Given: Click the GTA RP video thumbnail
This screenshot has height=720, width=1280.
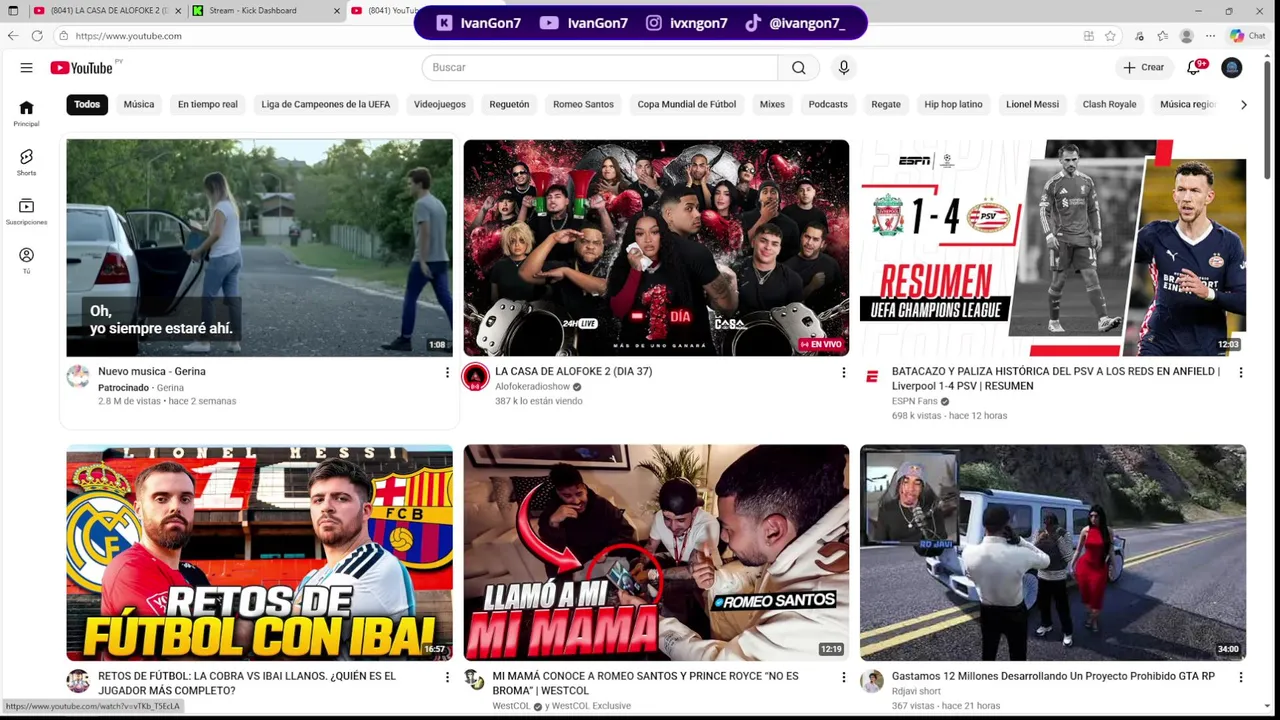Looking at the screenshot, I should click(1053, 553).
